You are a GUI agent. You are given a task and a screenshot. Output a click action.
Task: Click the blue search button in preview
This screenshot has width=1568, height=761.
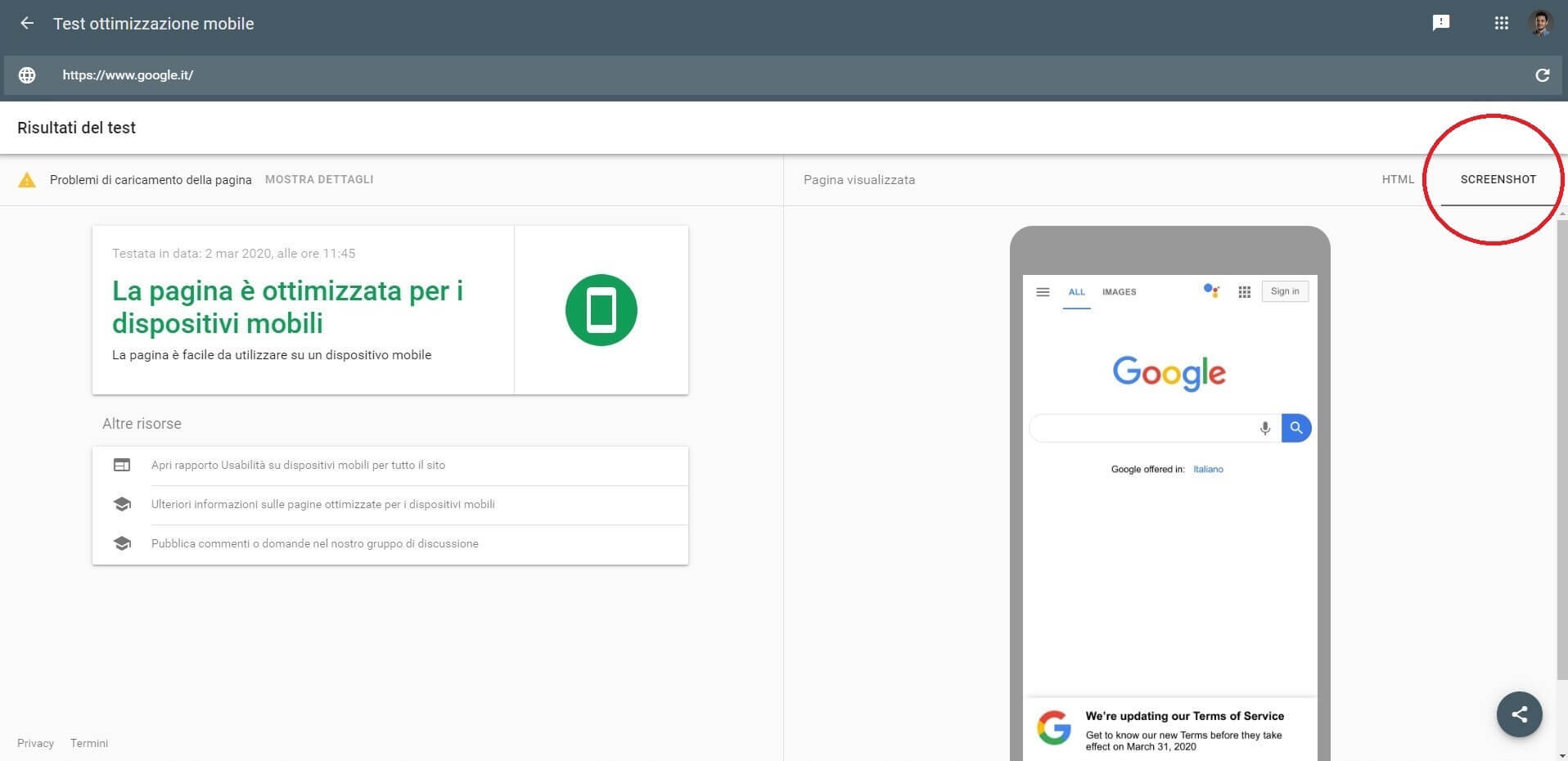(x=1296, y=428)
